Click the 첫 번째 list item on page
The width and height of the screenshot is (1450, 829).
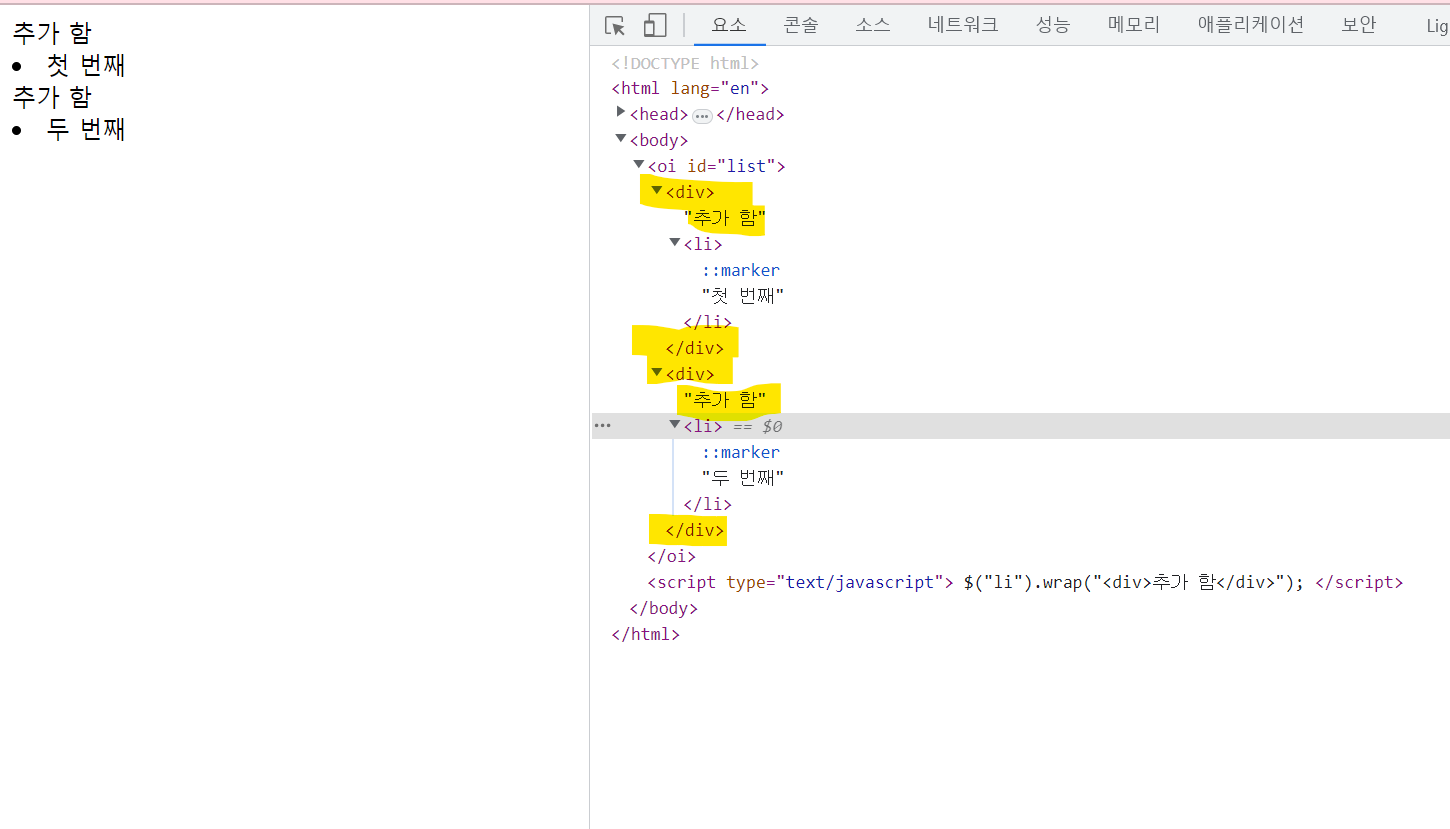(x=86, y=65)
